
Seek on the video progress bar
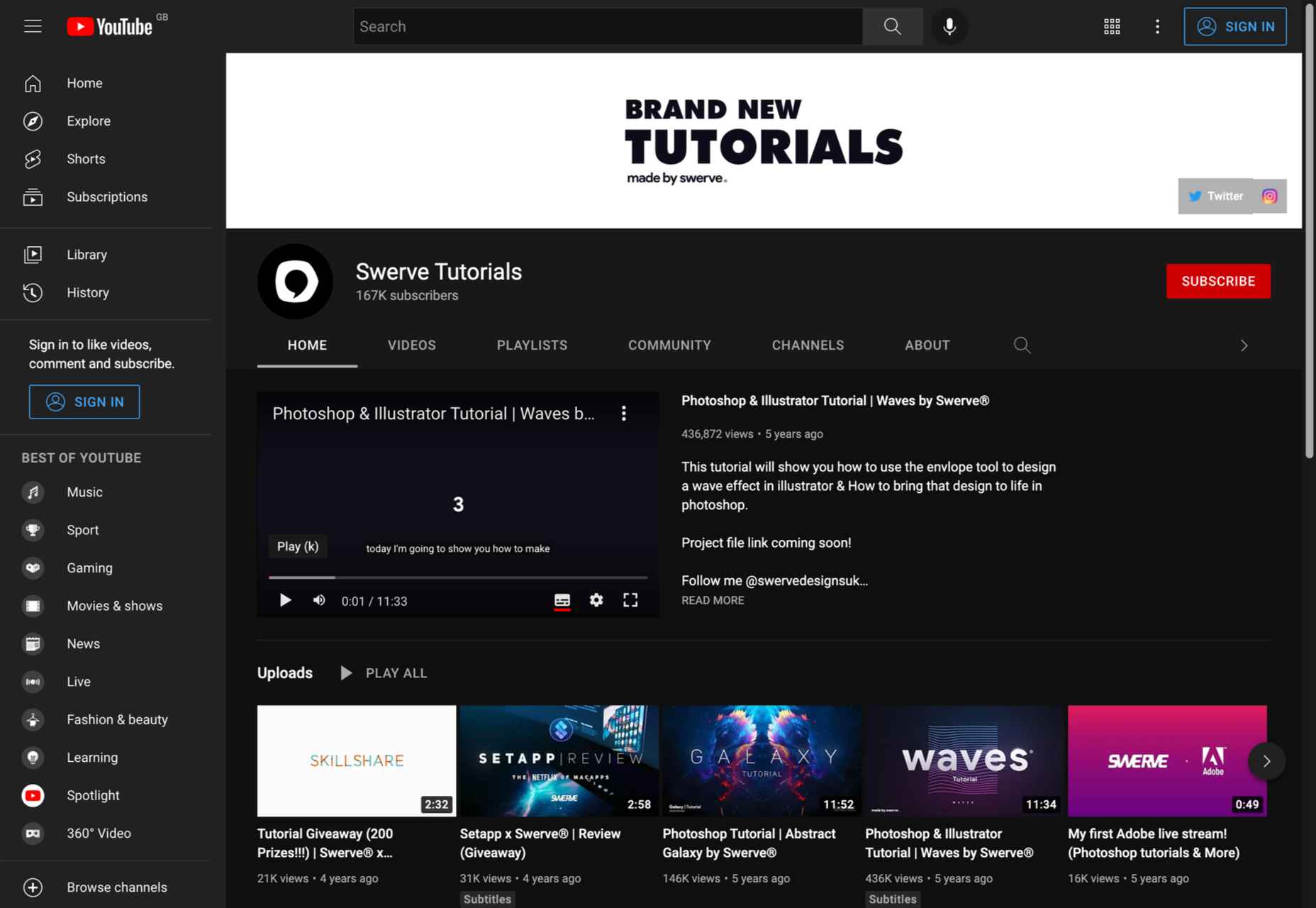click(x=458, y=577)
